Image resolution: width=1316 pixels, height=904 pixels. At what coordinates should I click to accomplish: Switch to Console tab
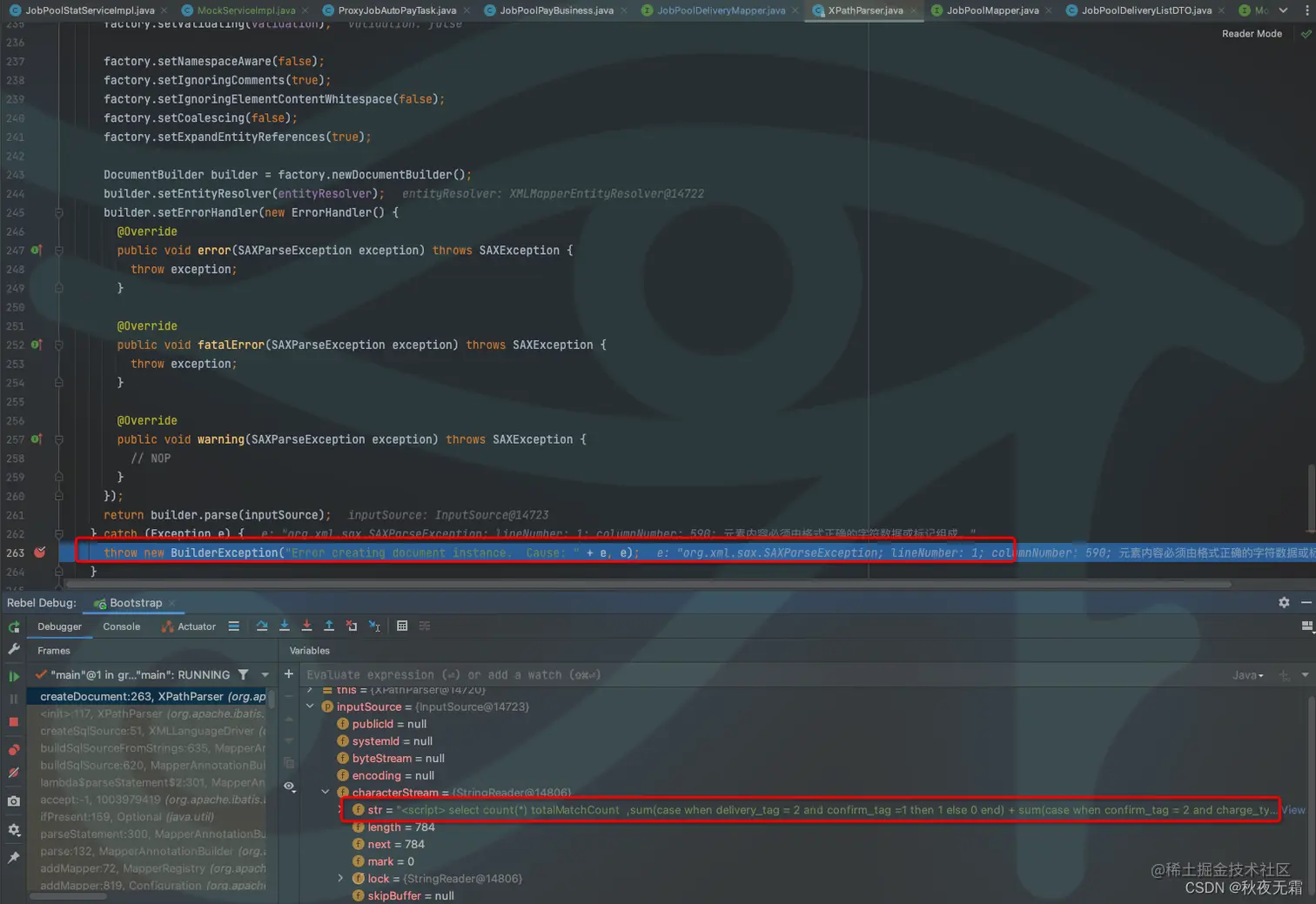[122, 626]
